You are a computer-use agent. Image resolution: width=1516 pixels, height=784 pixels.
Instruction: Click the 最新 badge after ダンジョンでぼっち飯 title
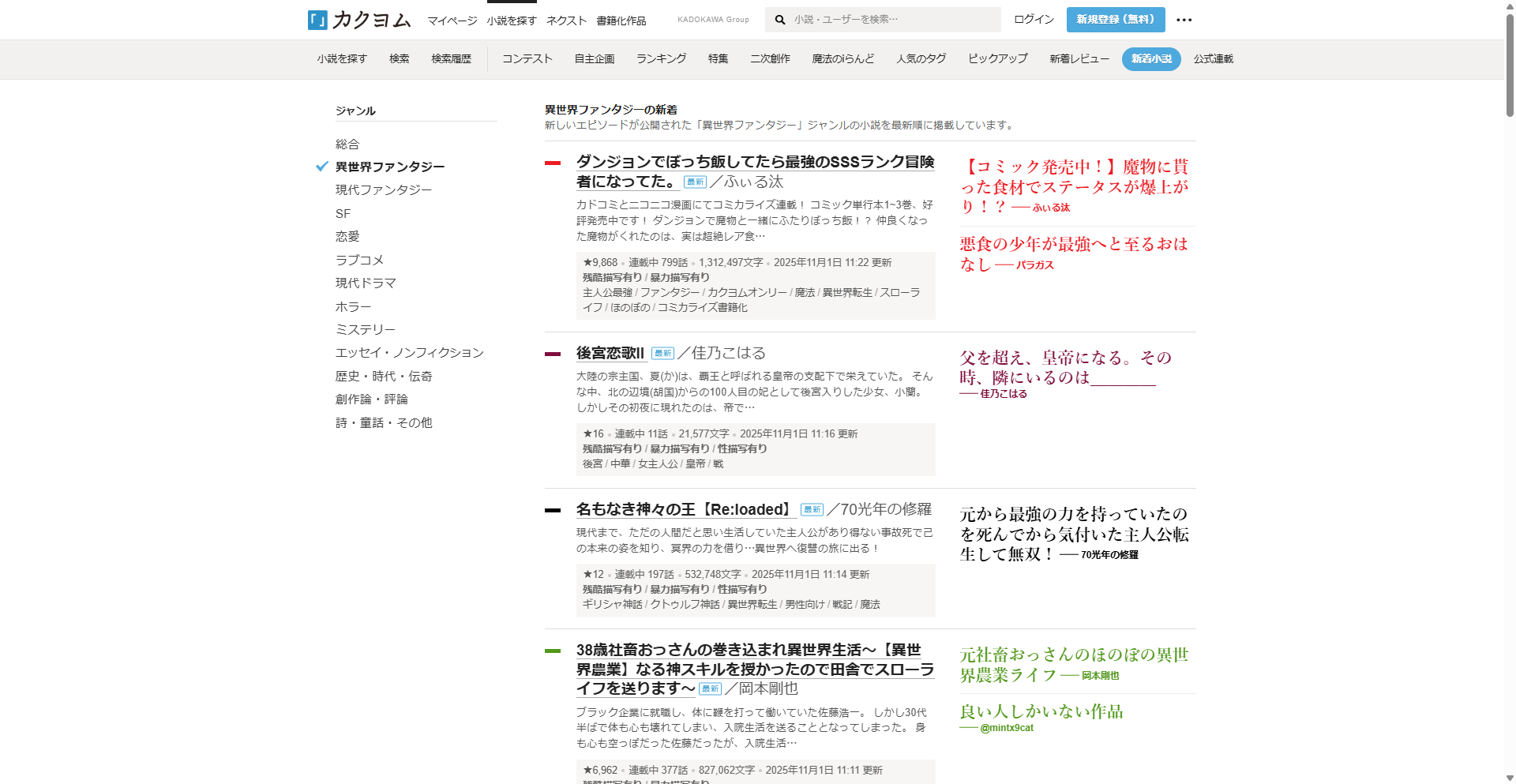pos(695,182)
